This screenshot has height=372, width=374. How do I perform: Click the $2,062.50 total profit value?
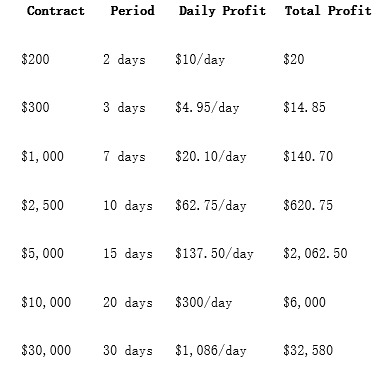(x=315, y=253)
